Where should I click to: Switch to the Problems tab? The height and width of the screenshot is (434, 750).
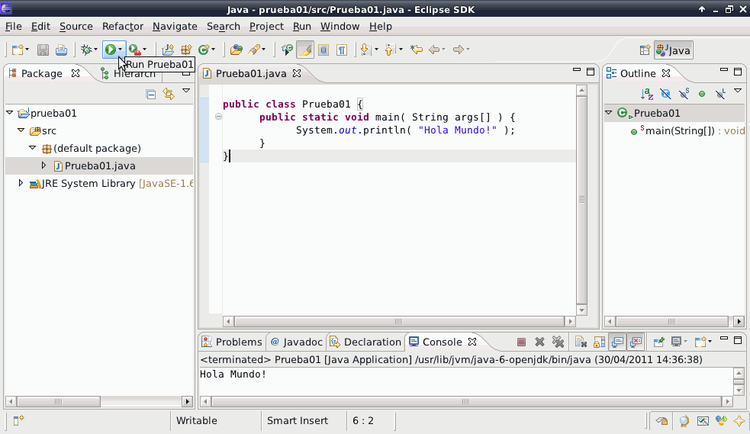(x=232, y=342)
